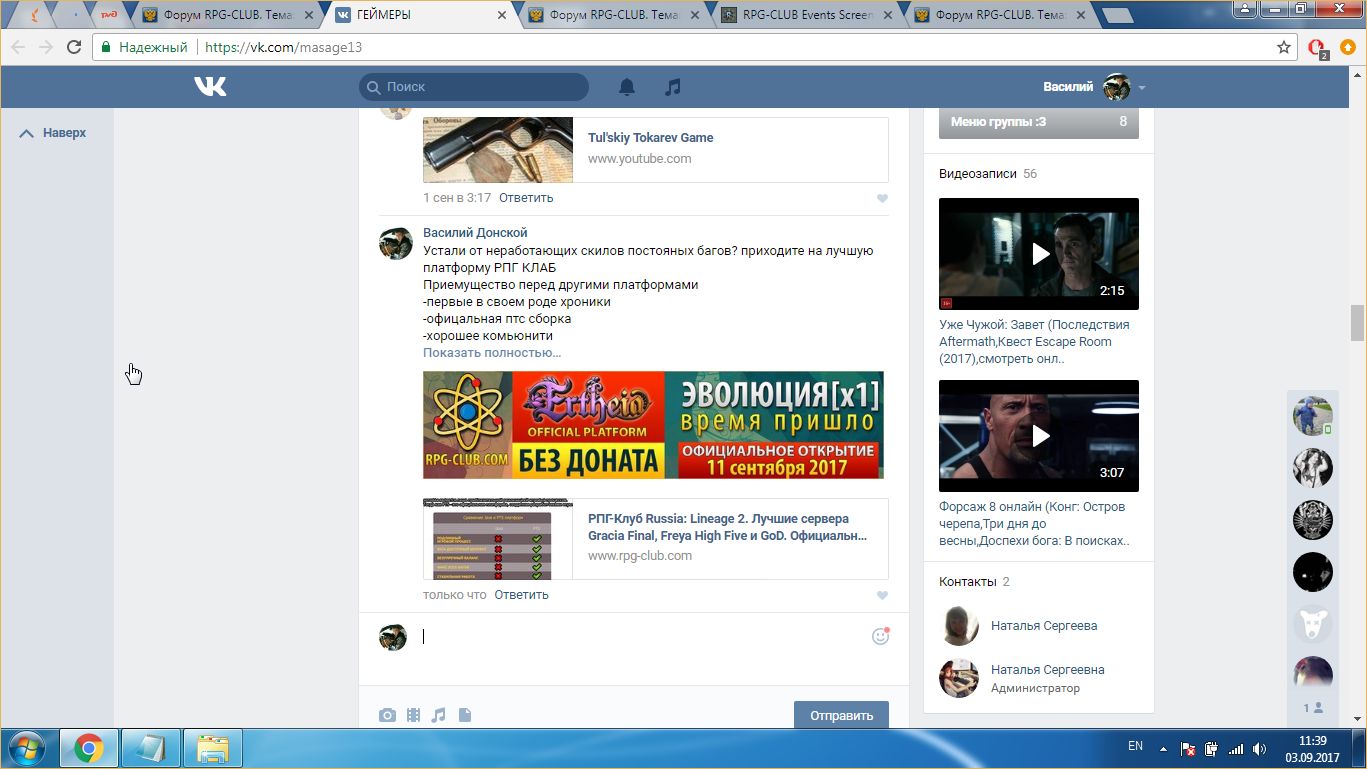The height and width of the screenshot is (769, 1367).
Task: Open friends online counter icon in chat sidebar
Action: pyautogui.click(x=1313, y=708)
